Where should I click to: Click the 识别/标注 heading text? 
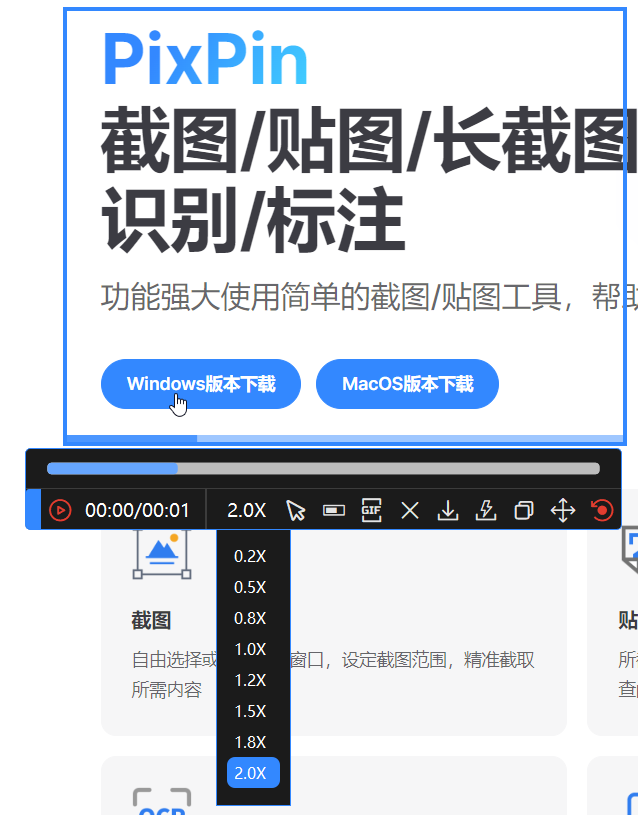coord(253,220)
